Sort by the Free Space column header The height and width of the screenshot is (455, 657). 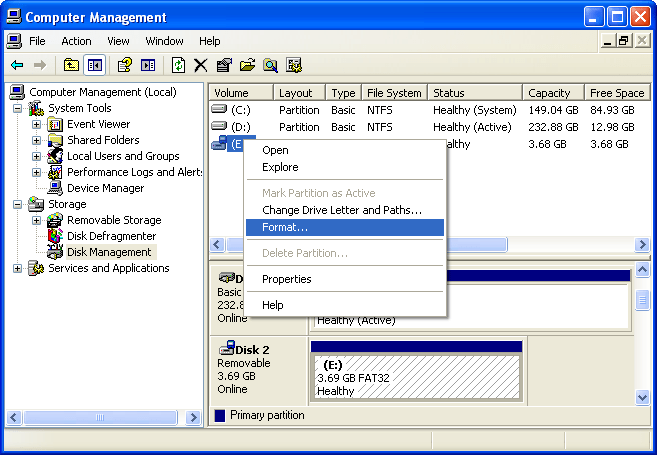(x=617, y=93)
